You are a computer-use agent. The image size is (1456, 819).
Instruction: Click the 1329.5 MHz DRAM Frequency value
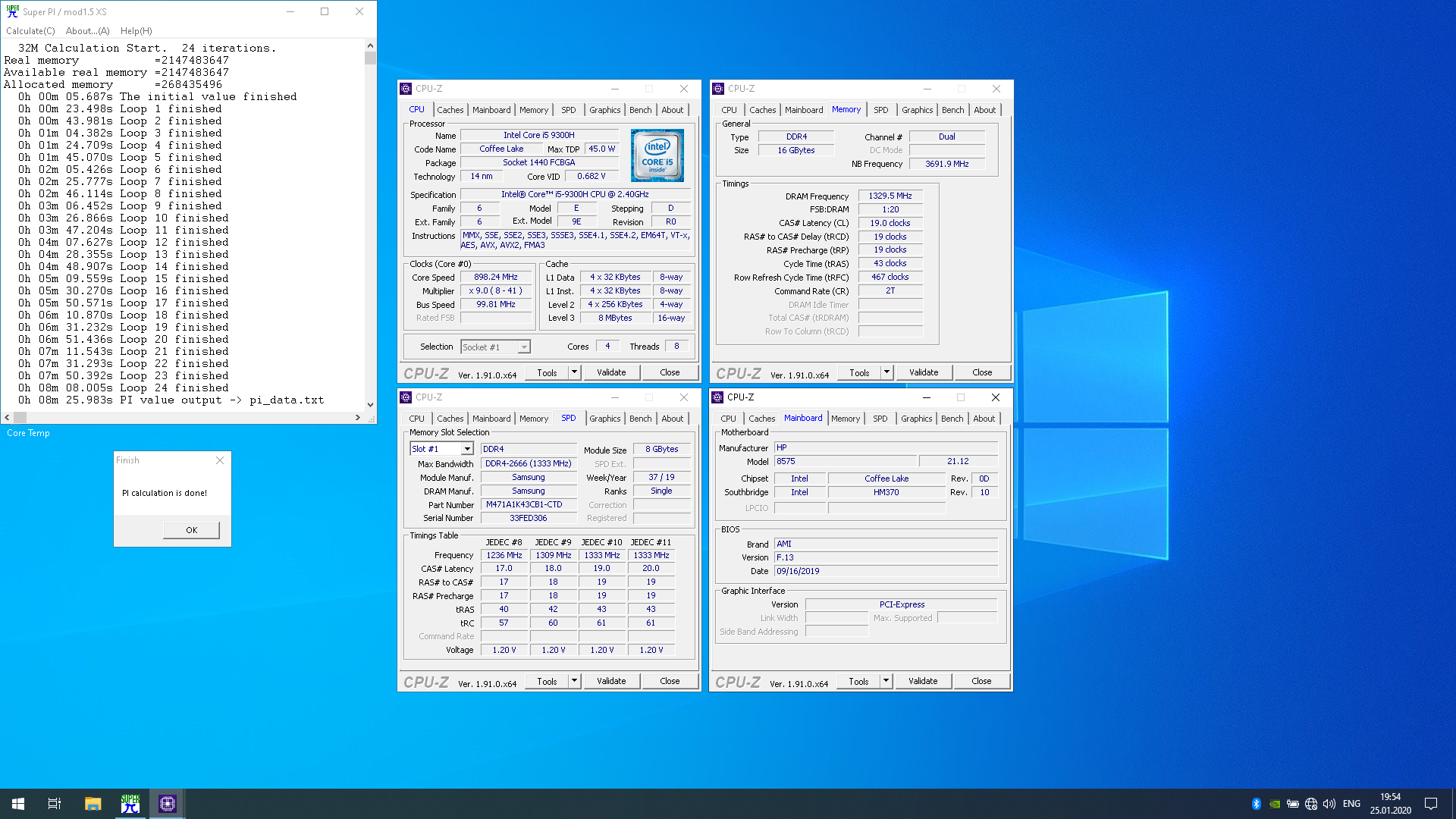[x=890, y=196]
